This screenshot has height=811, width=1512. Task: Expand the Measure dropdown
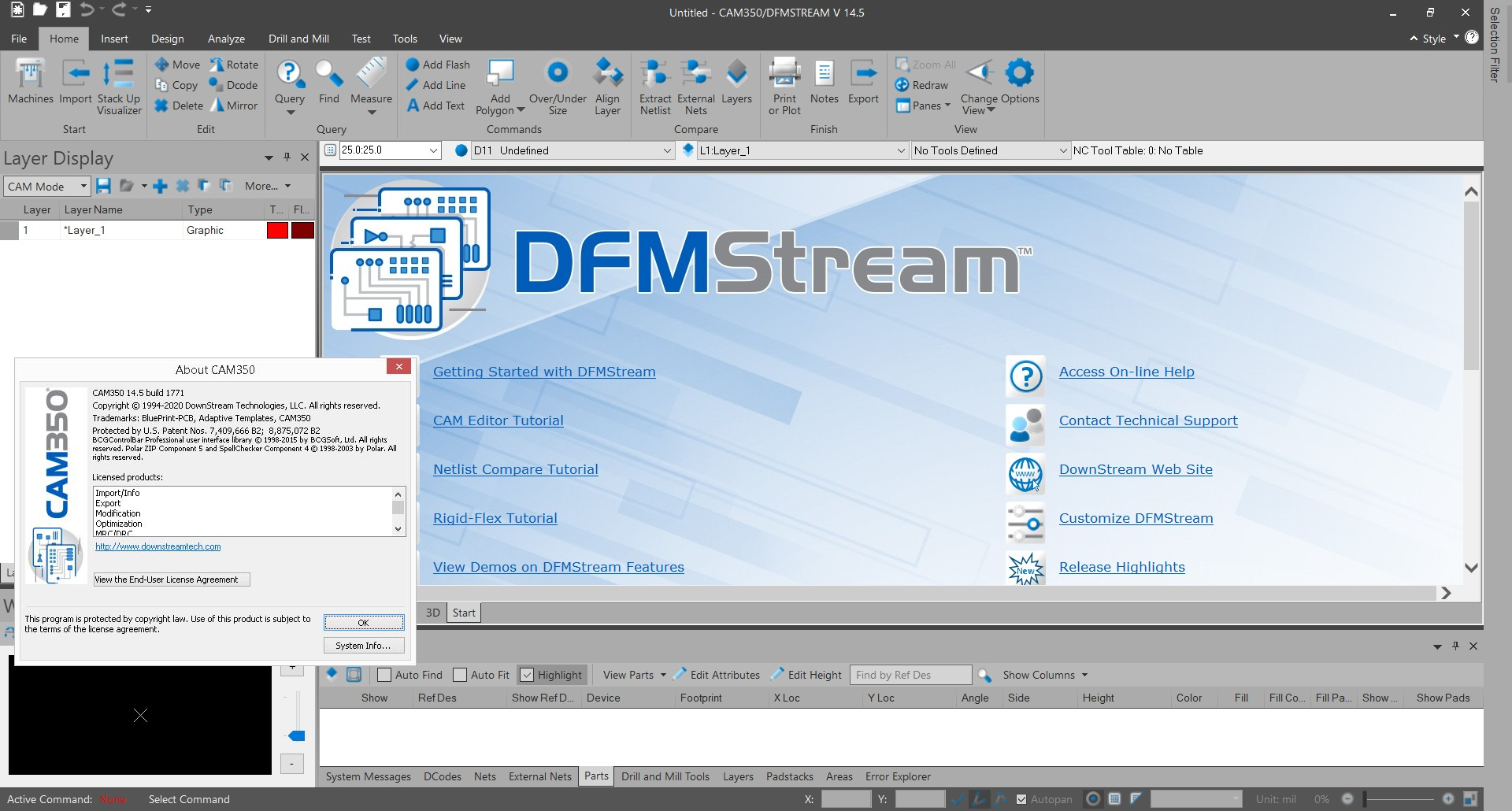[372, 113]
